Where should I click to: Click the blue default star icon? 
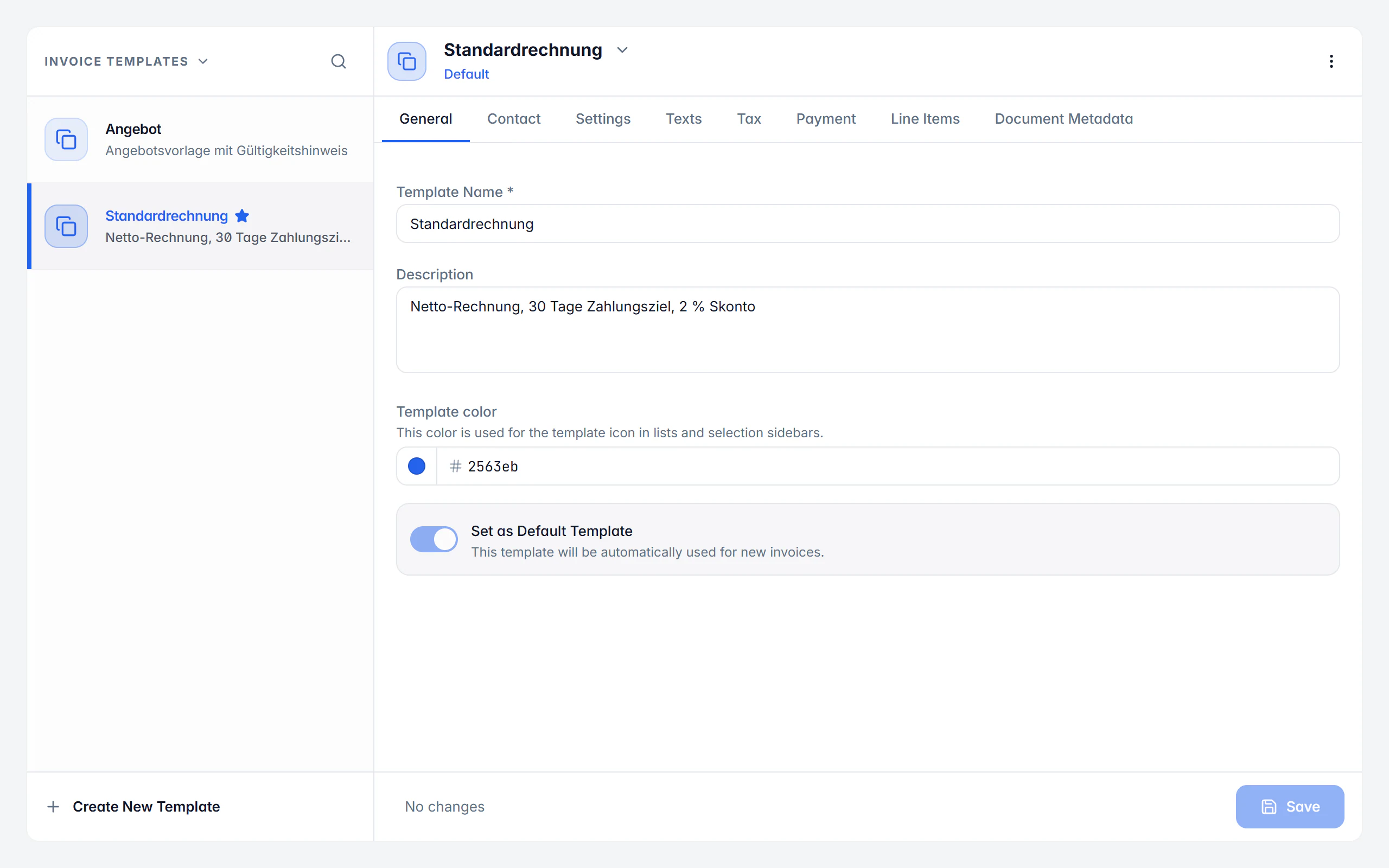click(242, 216)
